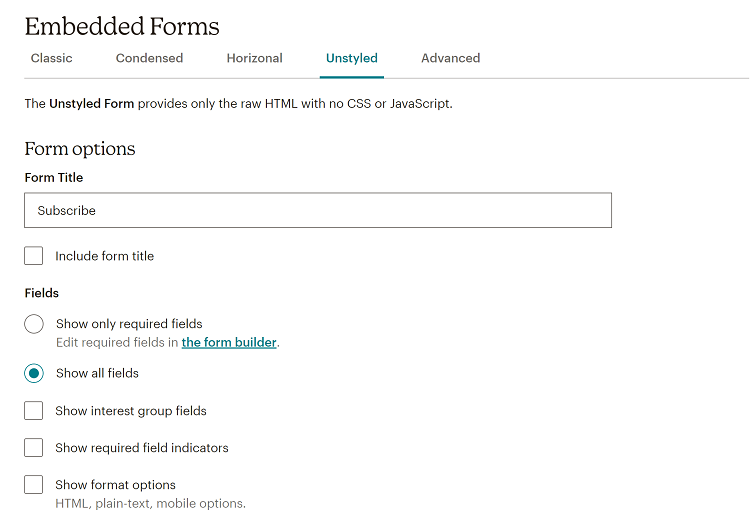Open the form builder link

pos(229,342)
